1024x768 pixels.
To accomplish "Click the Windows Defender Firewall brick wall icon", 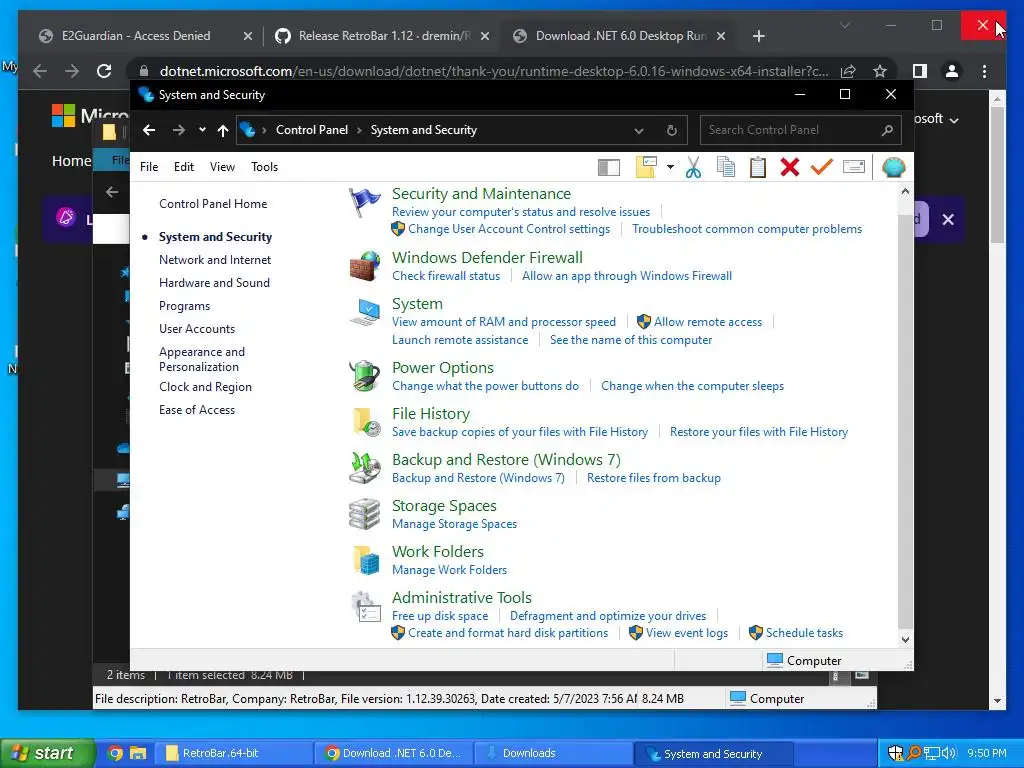I will [x=364, y=266].
